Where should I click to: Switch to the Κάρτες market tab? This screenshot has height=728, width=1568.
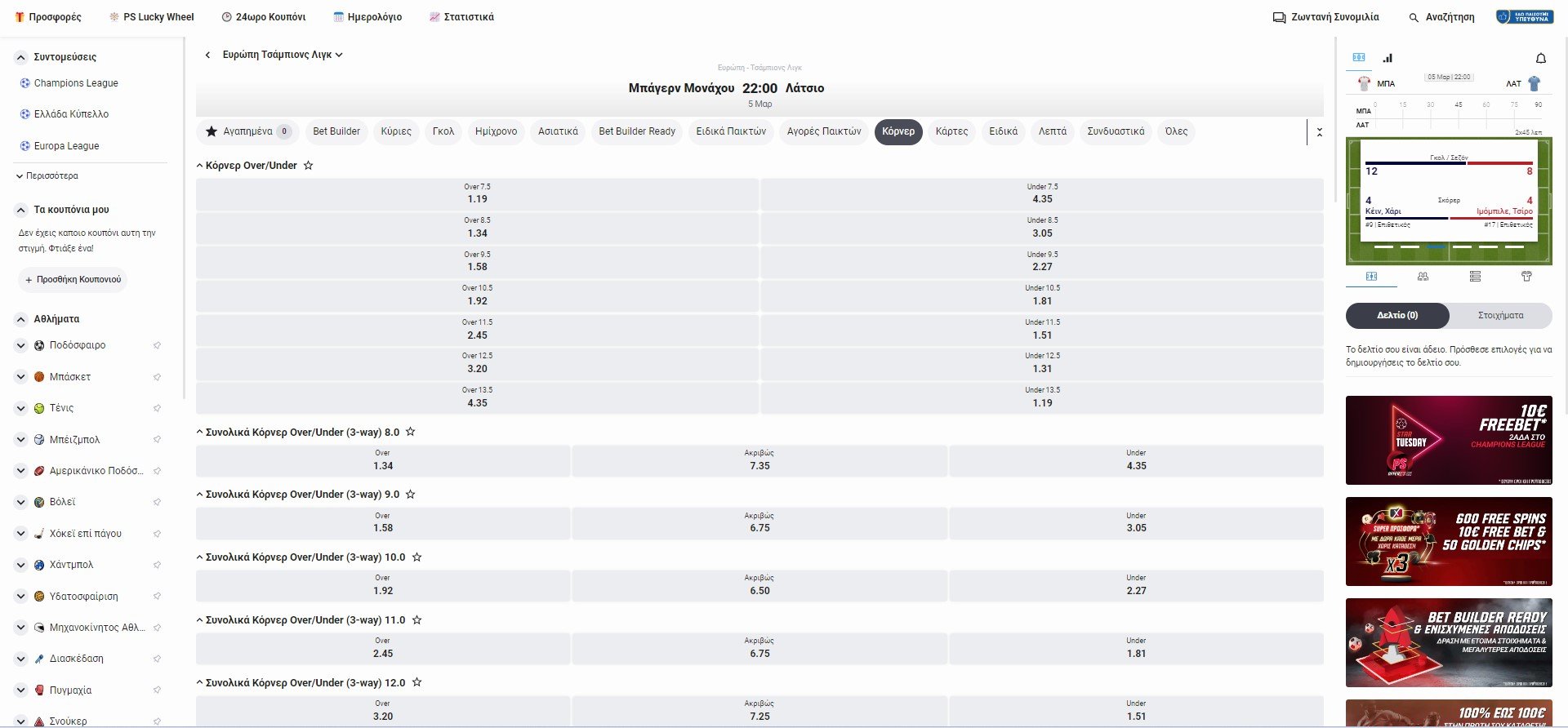tap(951, 131)
